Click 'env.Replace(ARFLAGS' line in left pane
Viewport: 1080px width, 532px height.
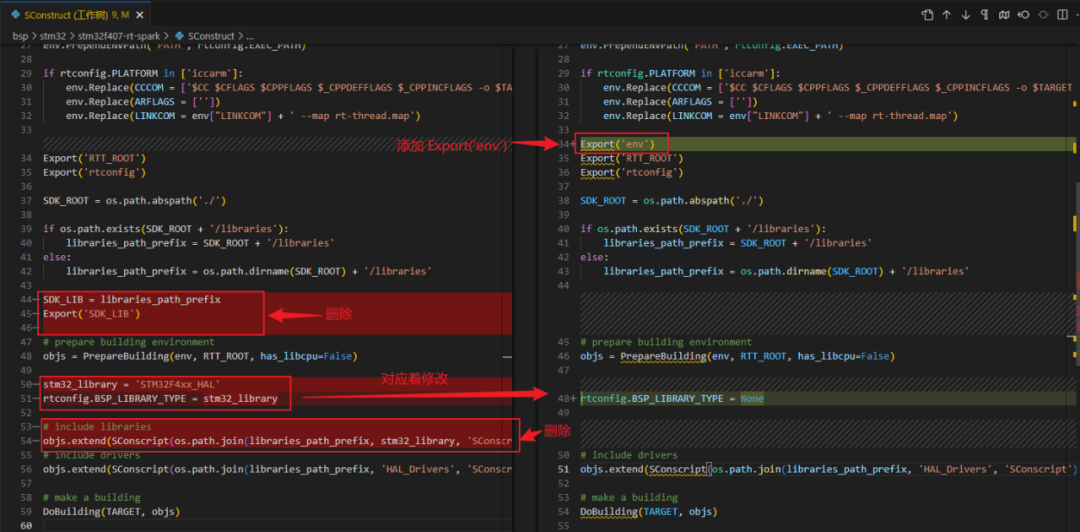pos(143,101)
